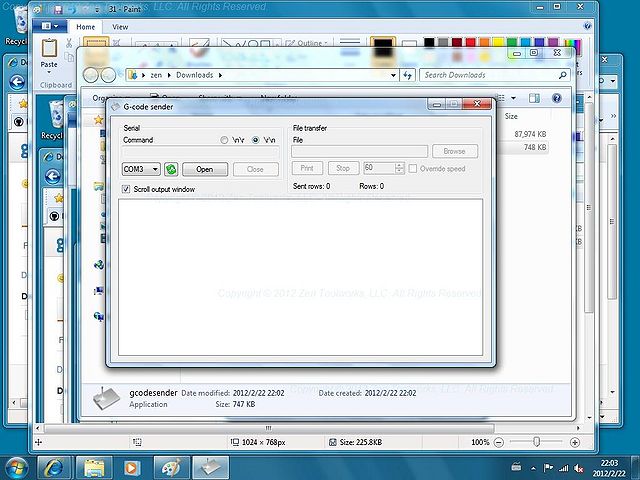Image resolution: width=640 pixels, height=480 pixels.
Task: Click Paint's horizontal scrollbar thumb
Action: pos(269,428)
